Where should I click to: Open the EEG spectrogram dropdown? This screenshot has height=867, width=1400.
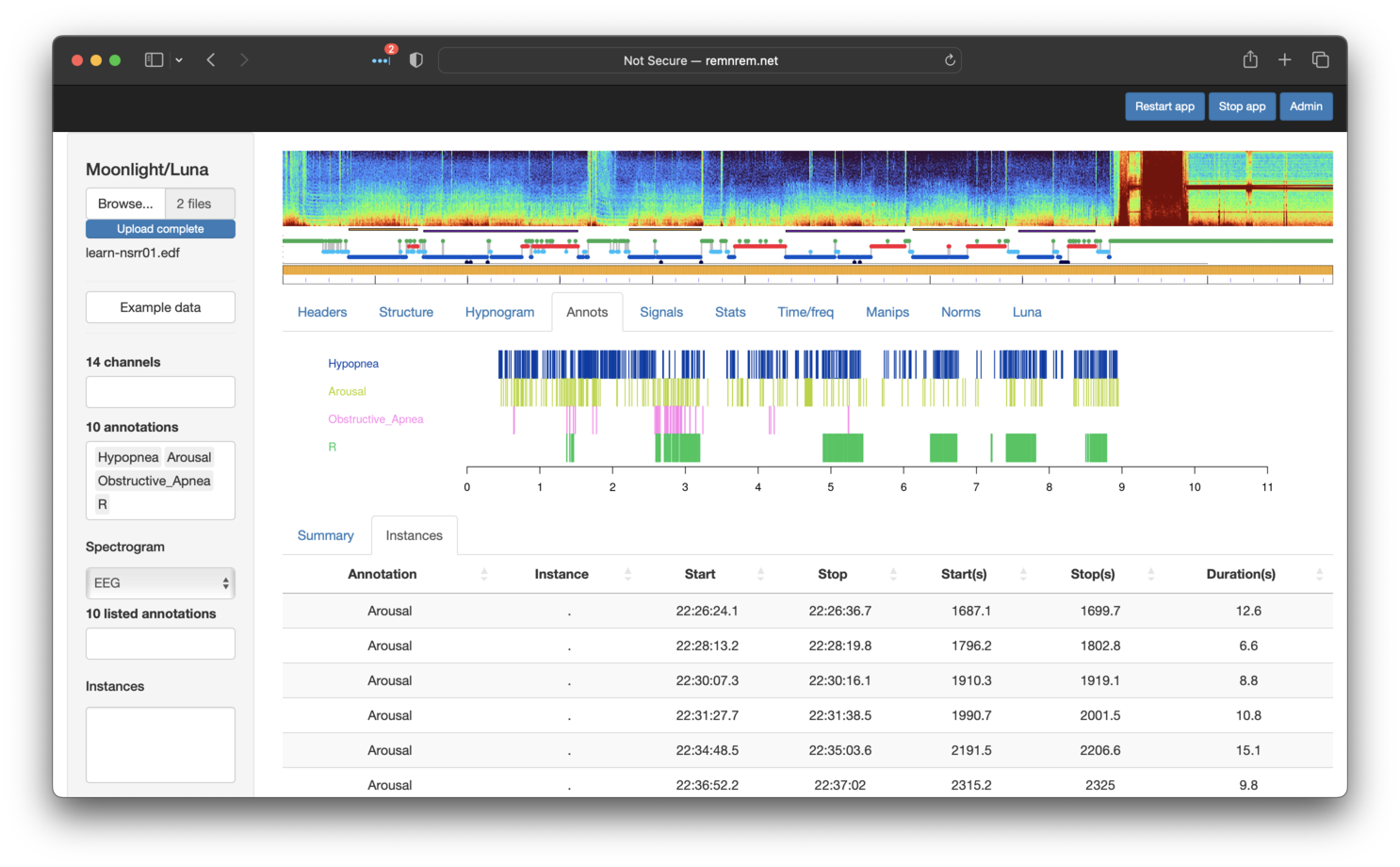coord(160,583)
